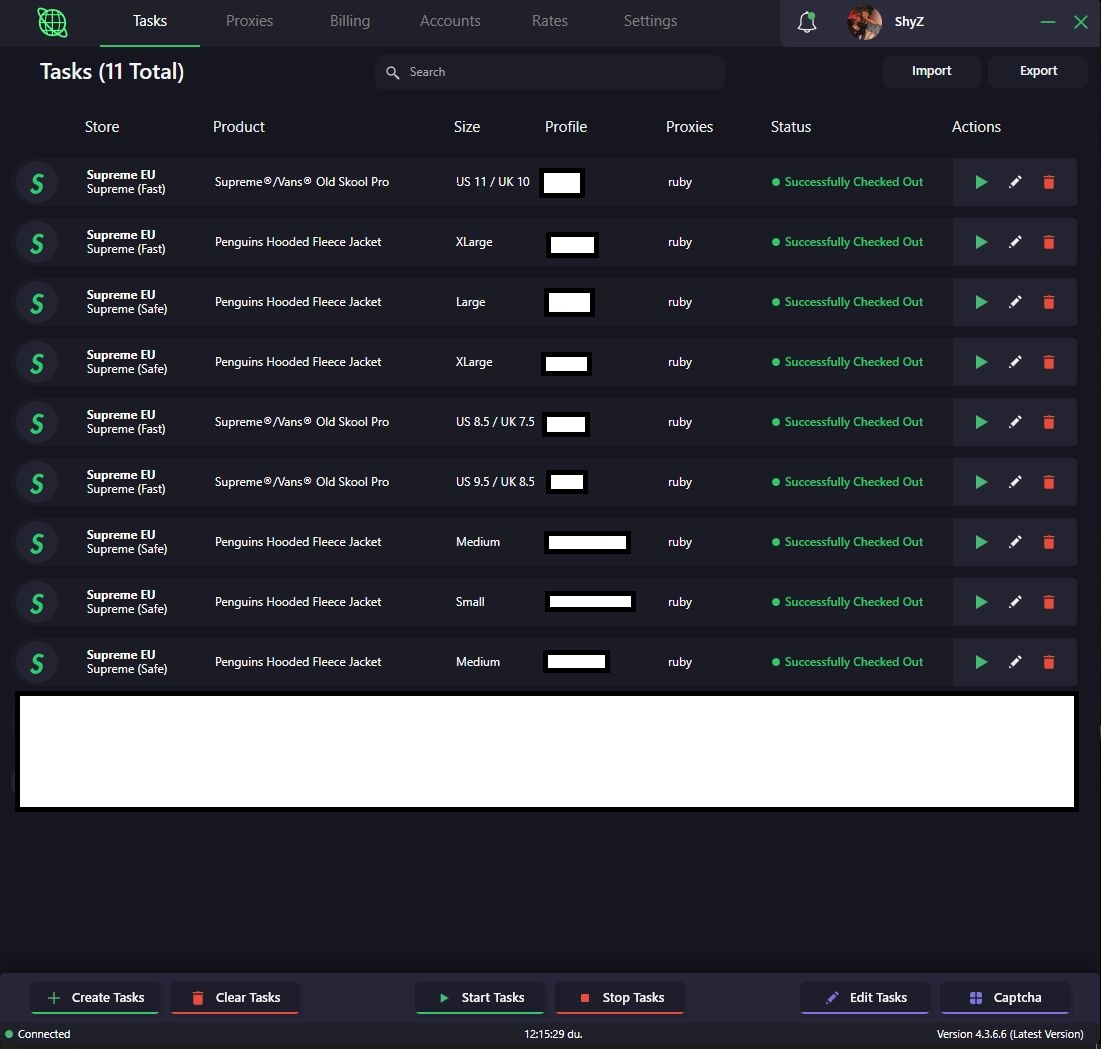Edit the XLarge Supreme (Safe) jacket task

pos(1015,362)
